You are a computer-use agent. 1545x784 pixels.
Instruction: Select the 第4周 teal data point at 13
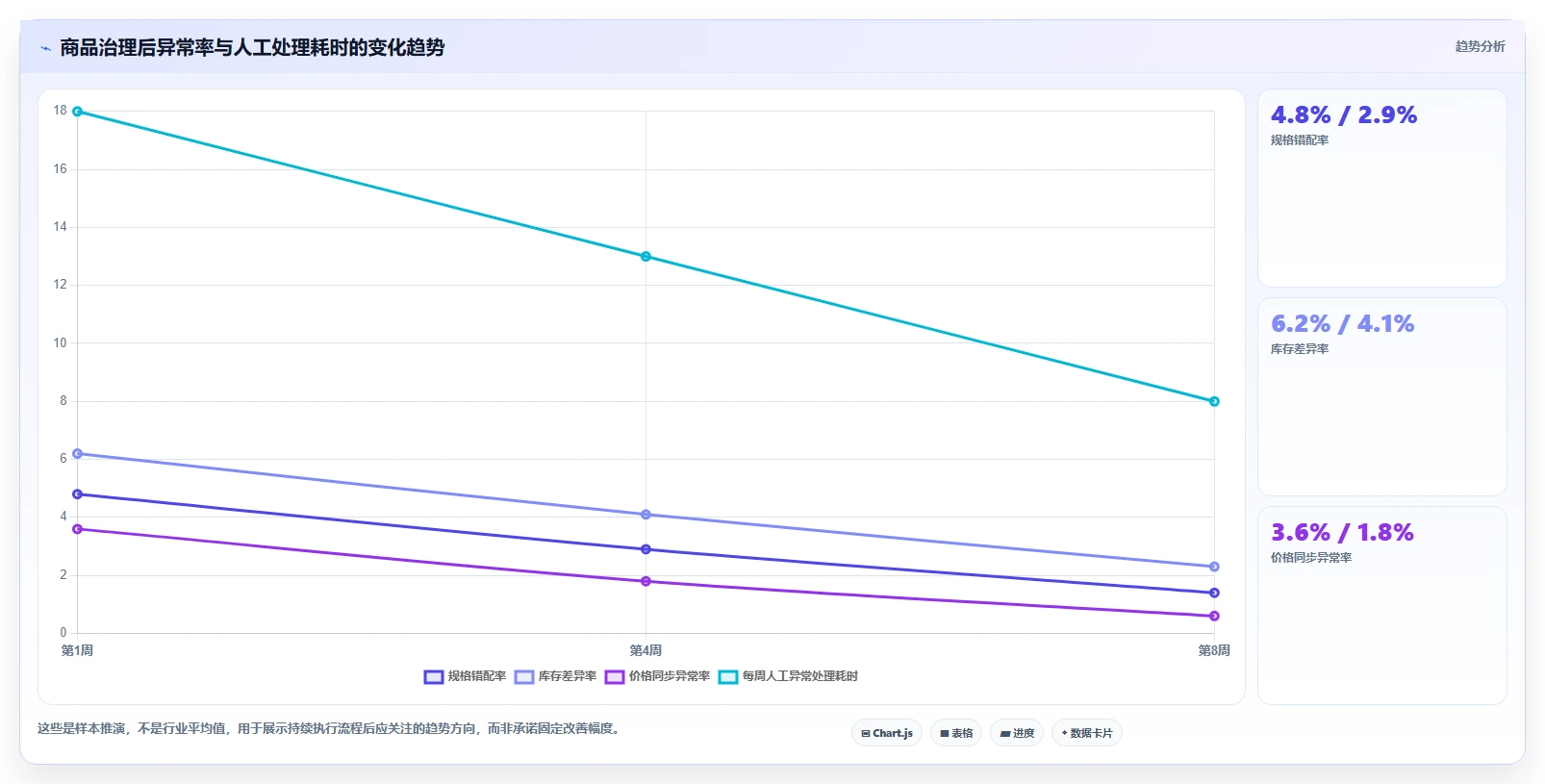pyautogui.click(x=646, y=257)
